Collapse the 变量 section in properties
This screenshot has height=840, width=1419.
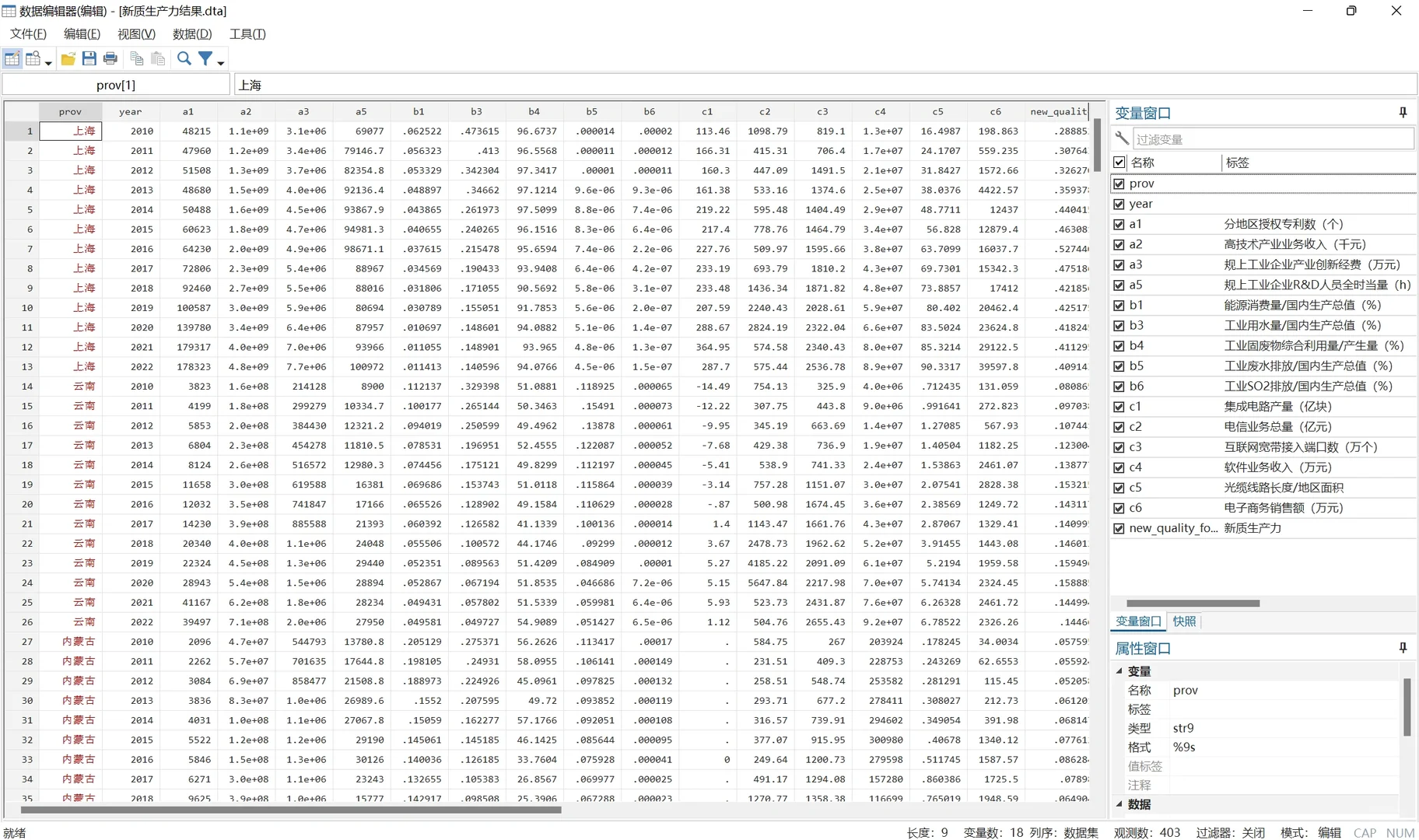tap(1119, 671)
